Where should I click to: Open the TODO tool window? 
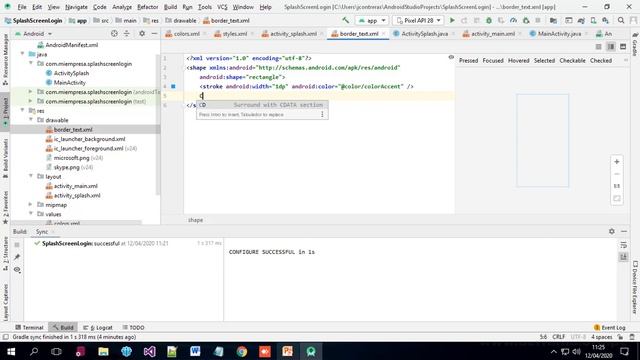133,327
